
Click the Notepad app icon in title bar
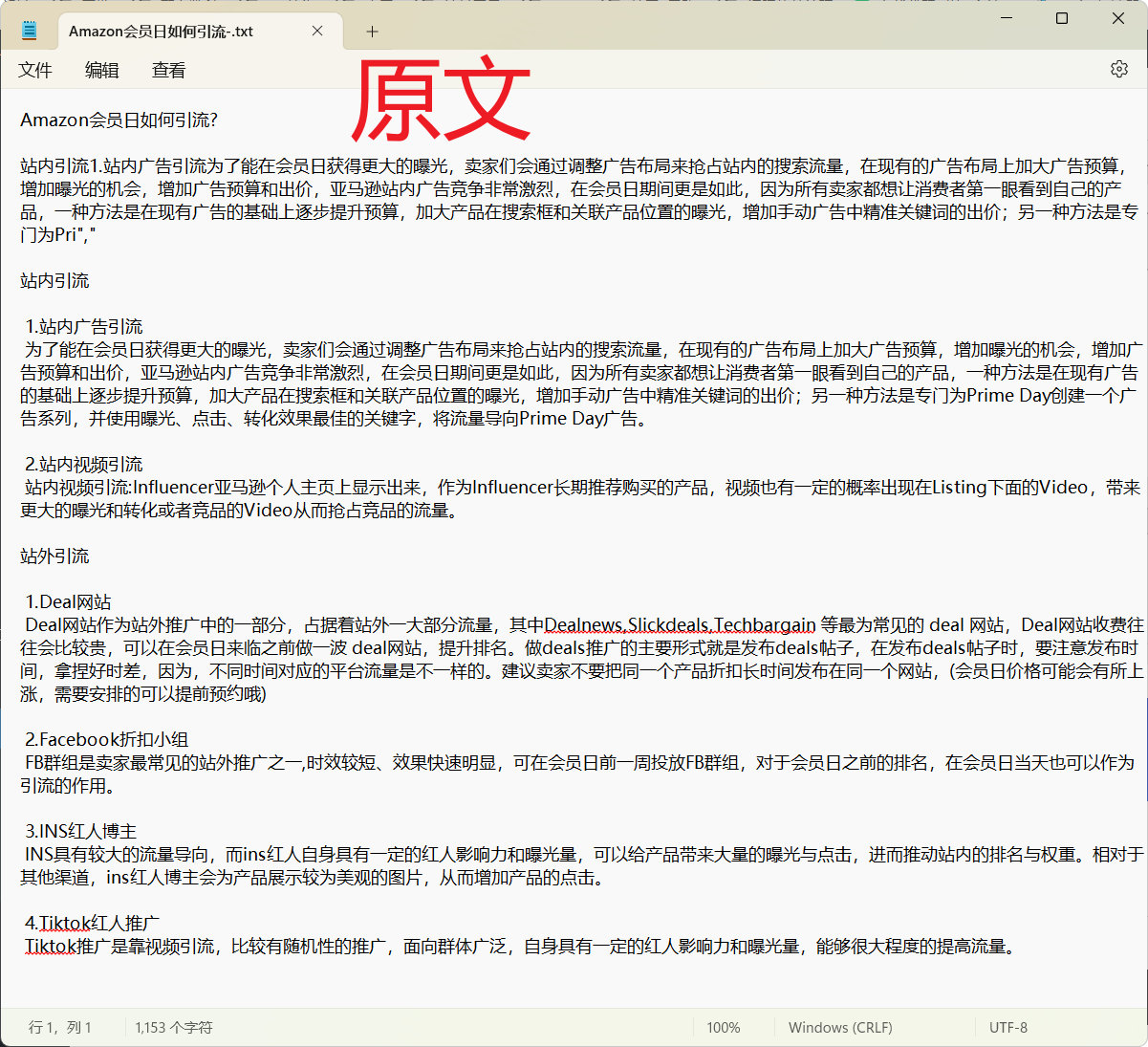(x=30, y=31)
